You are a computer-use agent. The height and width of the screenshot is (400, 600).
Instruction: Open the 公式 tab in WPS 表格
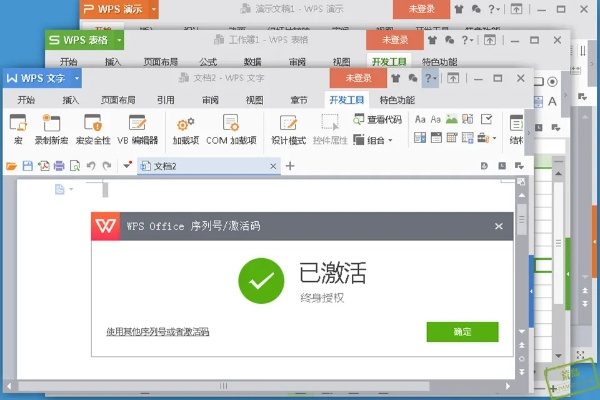click(208, 62)
